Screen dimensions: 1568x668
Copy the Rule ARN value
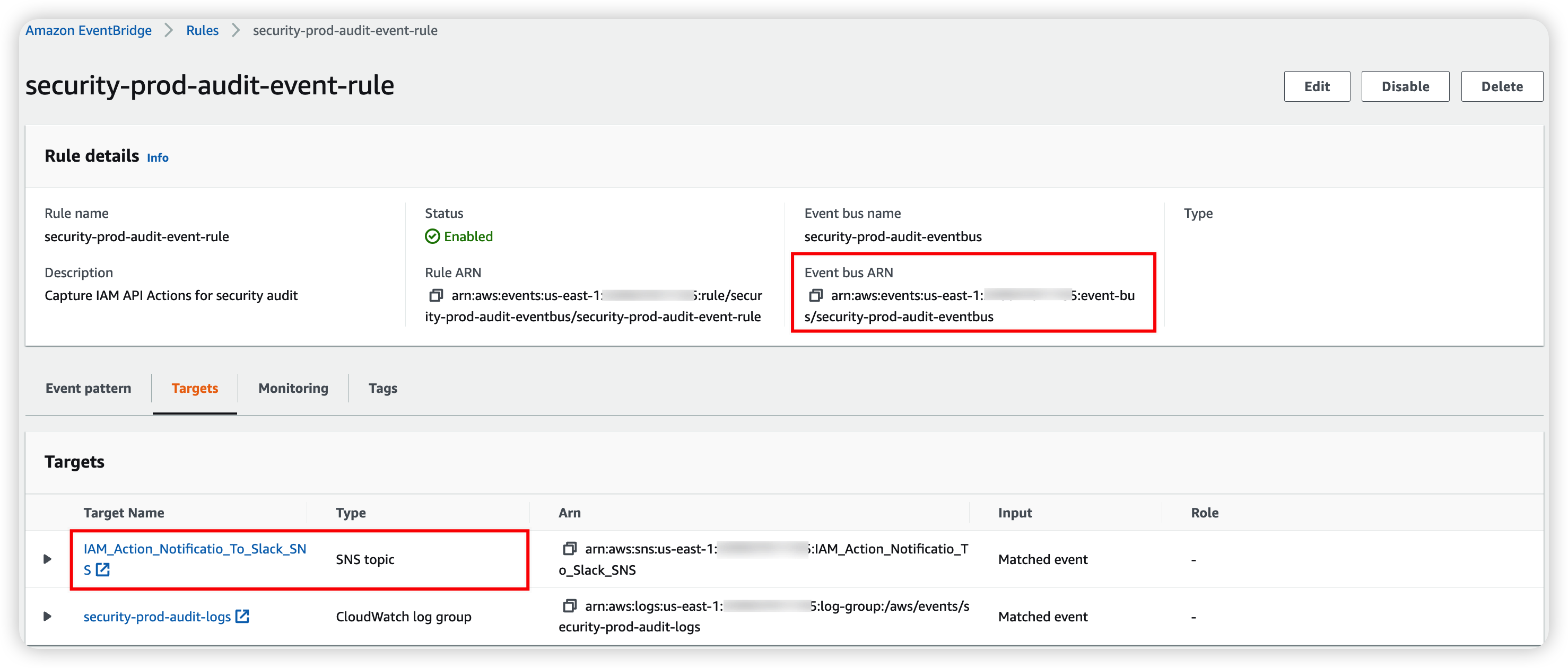436,296
